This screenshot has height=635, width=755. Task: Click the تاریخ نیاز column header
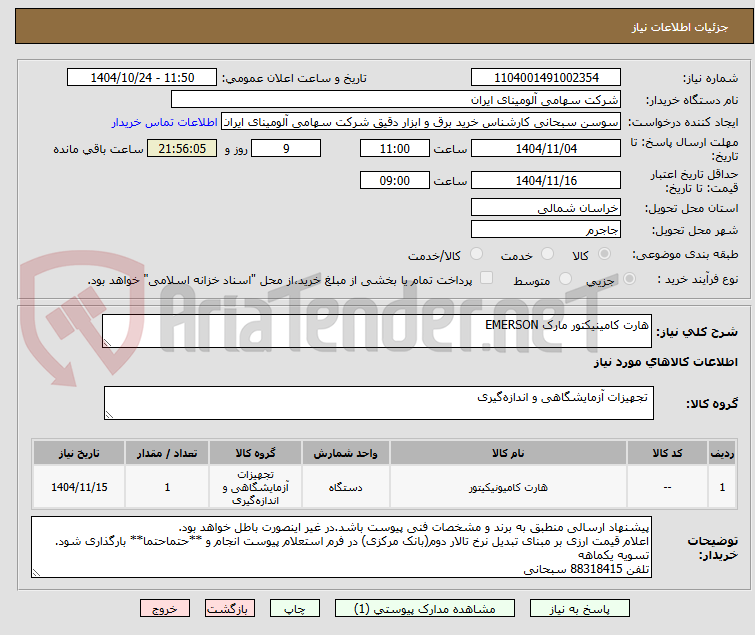[79, 453]
